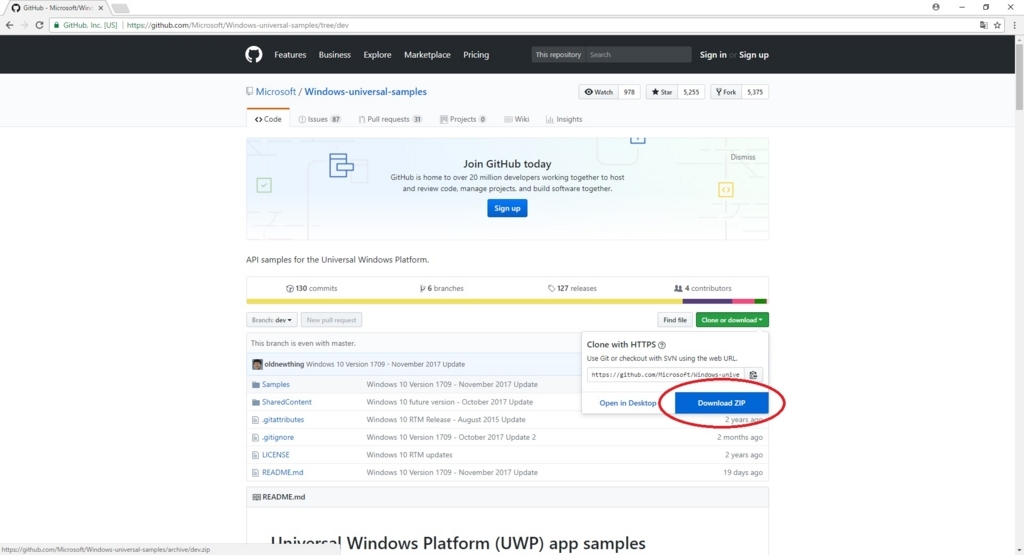
Task: Open the LICENSE file
Action: pyautogui.click(x=276, y=455)
